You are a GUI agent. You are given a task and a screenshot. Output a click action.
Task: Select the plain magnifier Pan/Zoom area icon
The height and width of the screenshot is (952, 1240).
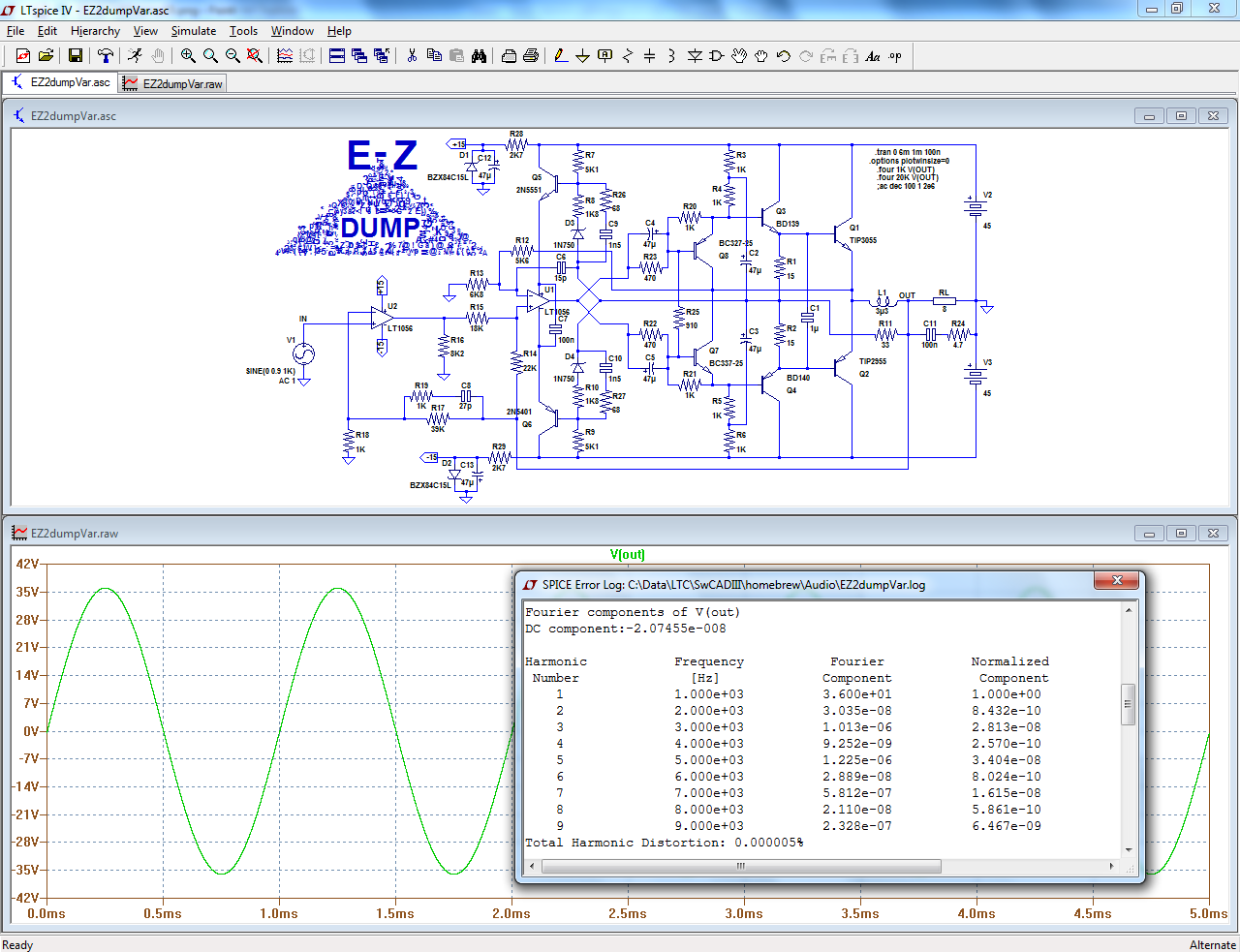(x=210, y=56)
